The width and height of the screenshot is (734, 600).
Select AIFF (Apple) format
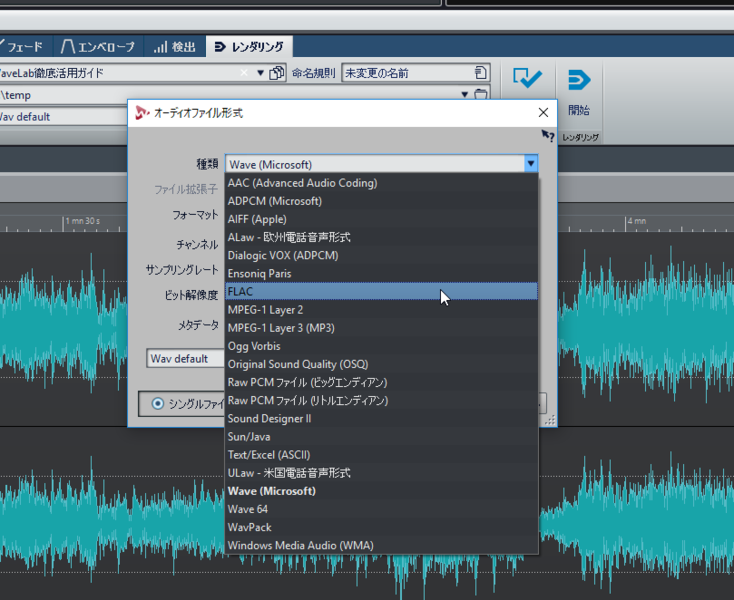pos(381,219)
